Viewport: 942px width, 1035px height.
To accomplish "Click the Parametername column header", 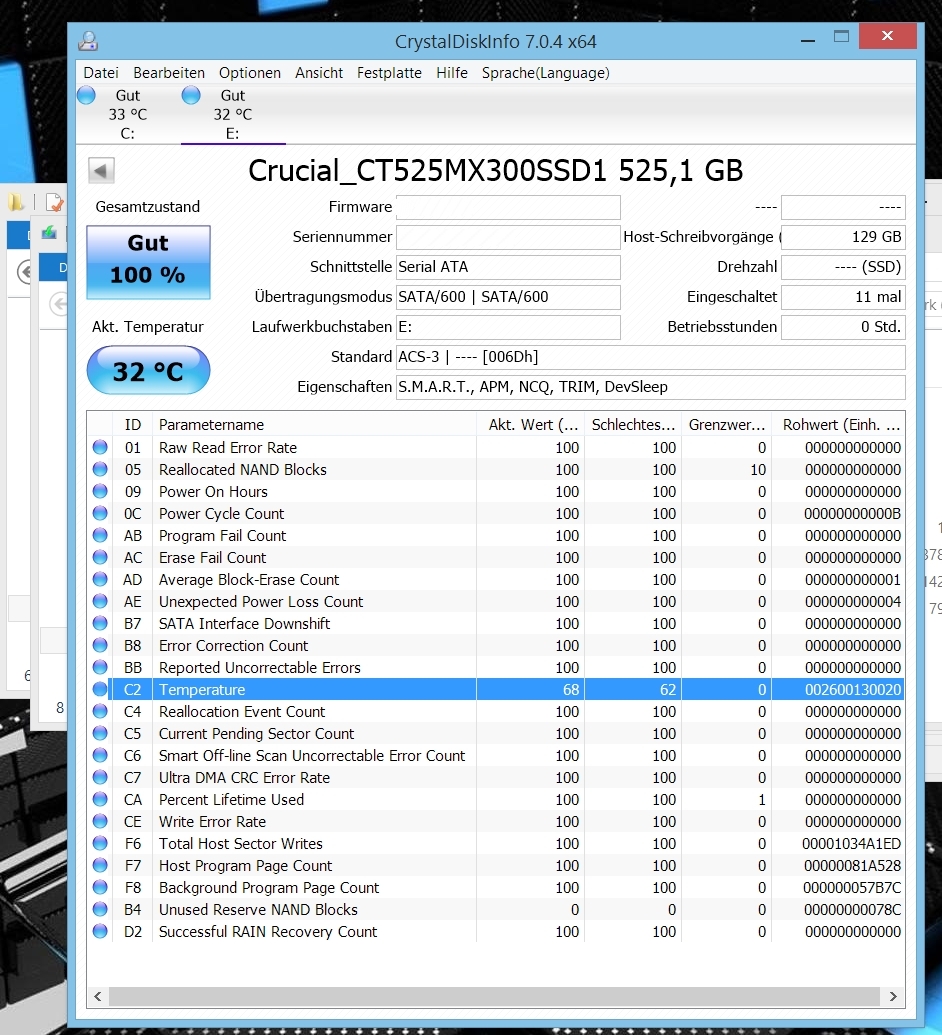I will pos(314,424).
